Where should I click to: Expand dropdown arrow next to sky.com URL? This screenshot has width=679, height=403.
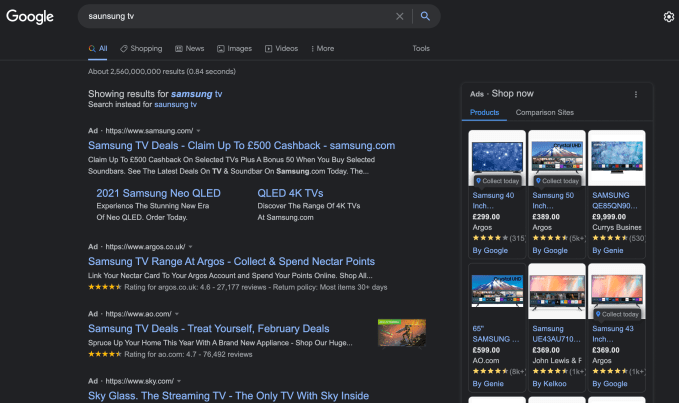coord(179,381)
